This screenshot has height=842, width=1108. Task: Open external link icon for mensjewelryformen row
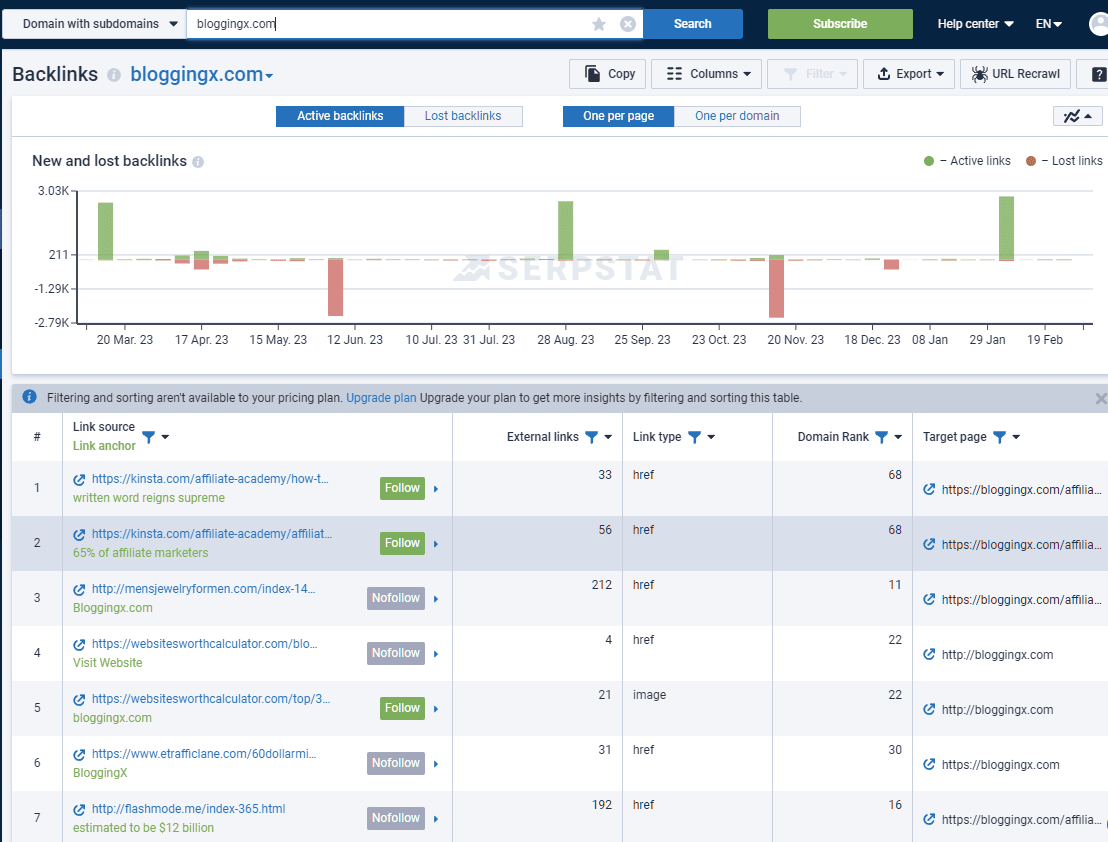[79, 590]
